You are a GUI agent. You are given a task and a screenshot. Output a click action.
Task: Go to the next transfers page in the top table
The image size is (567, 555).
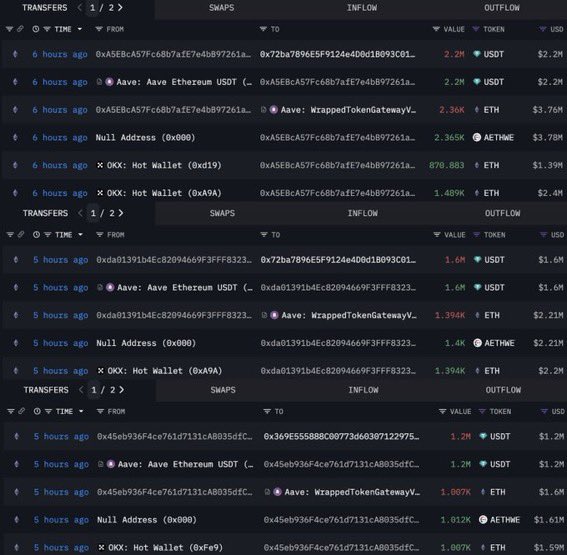tap(120, 8)
